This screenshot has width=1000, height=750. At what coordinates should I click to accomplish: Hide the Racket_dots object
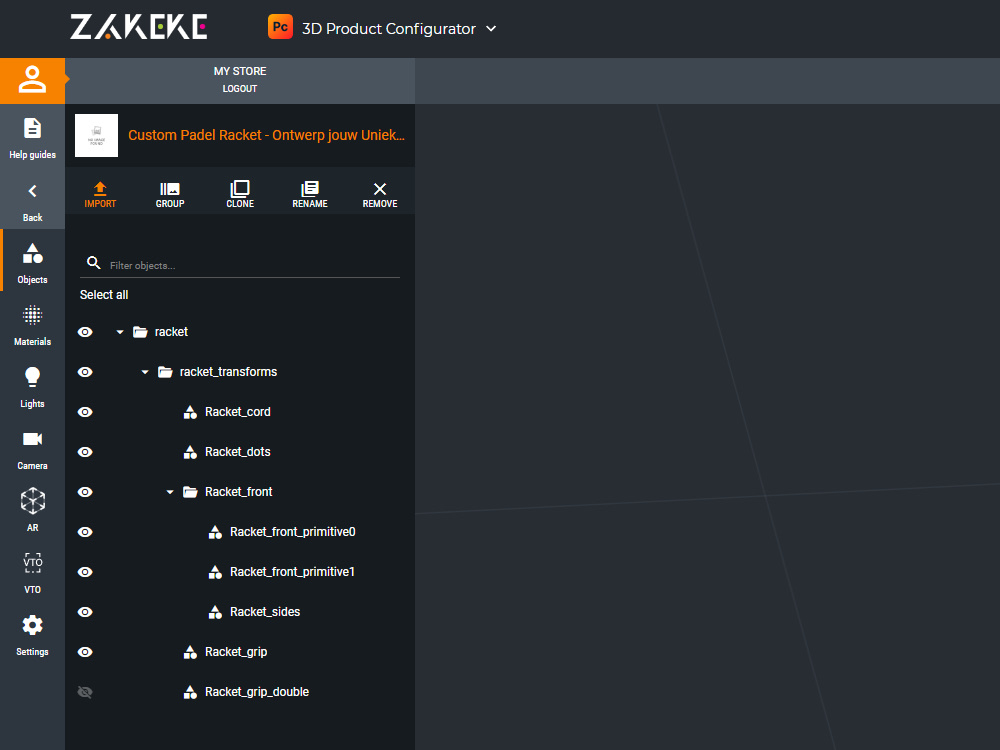point(85,451)
